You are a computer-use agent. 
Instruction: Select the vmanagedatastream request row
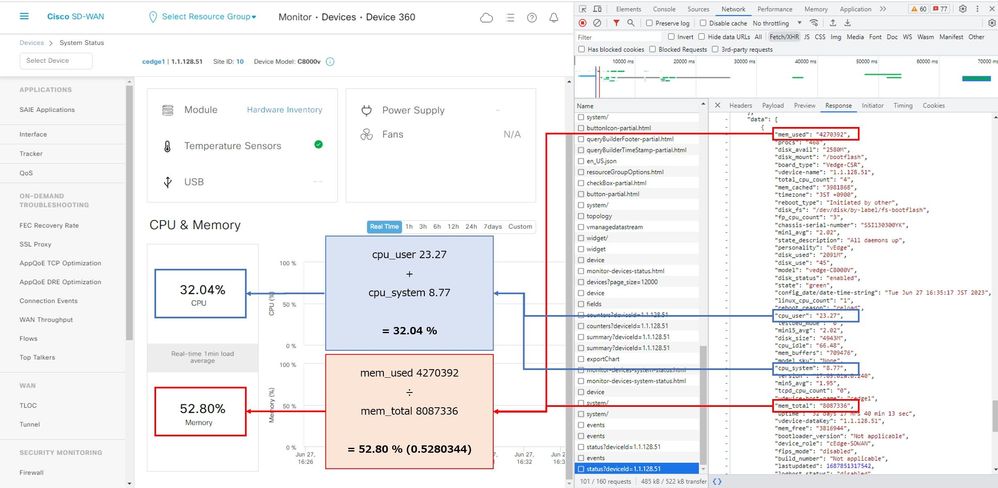tap(636, 227)
